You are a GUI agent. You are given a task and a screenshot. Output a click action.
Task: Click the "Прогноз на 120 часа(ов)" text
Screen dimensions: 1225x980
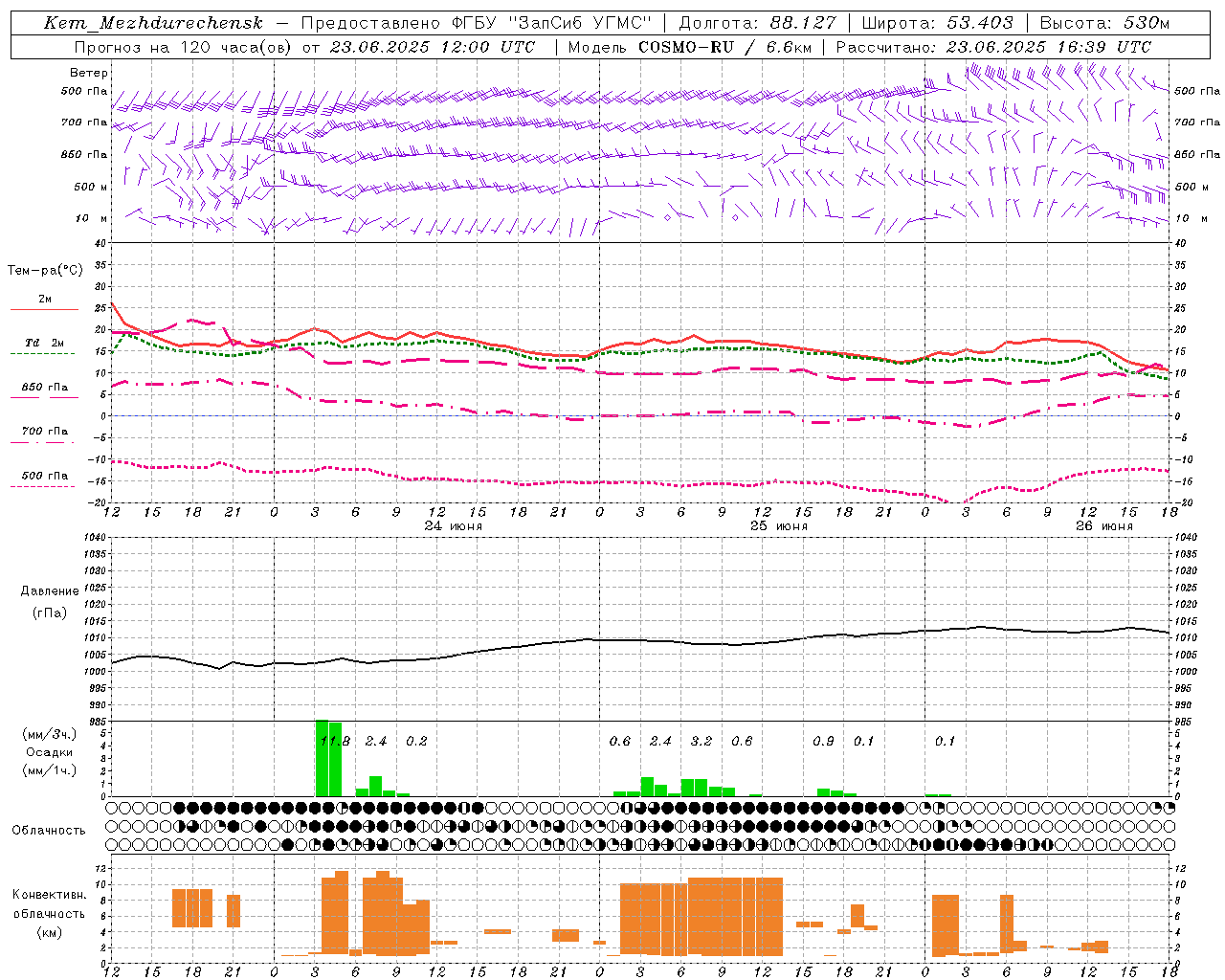tap(184, 47)
